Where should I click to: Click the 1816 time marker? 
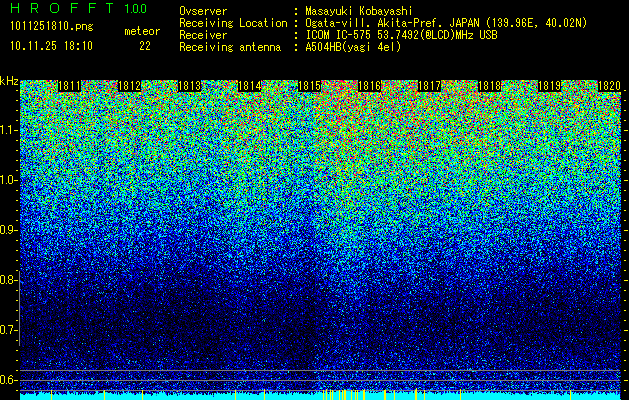(369, 86)
